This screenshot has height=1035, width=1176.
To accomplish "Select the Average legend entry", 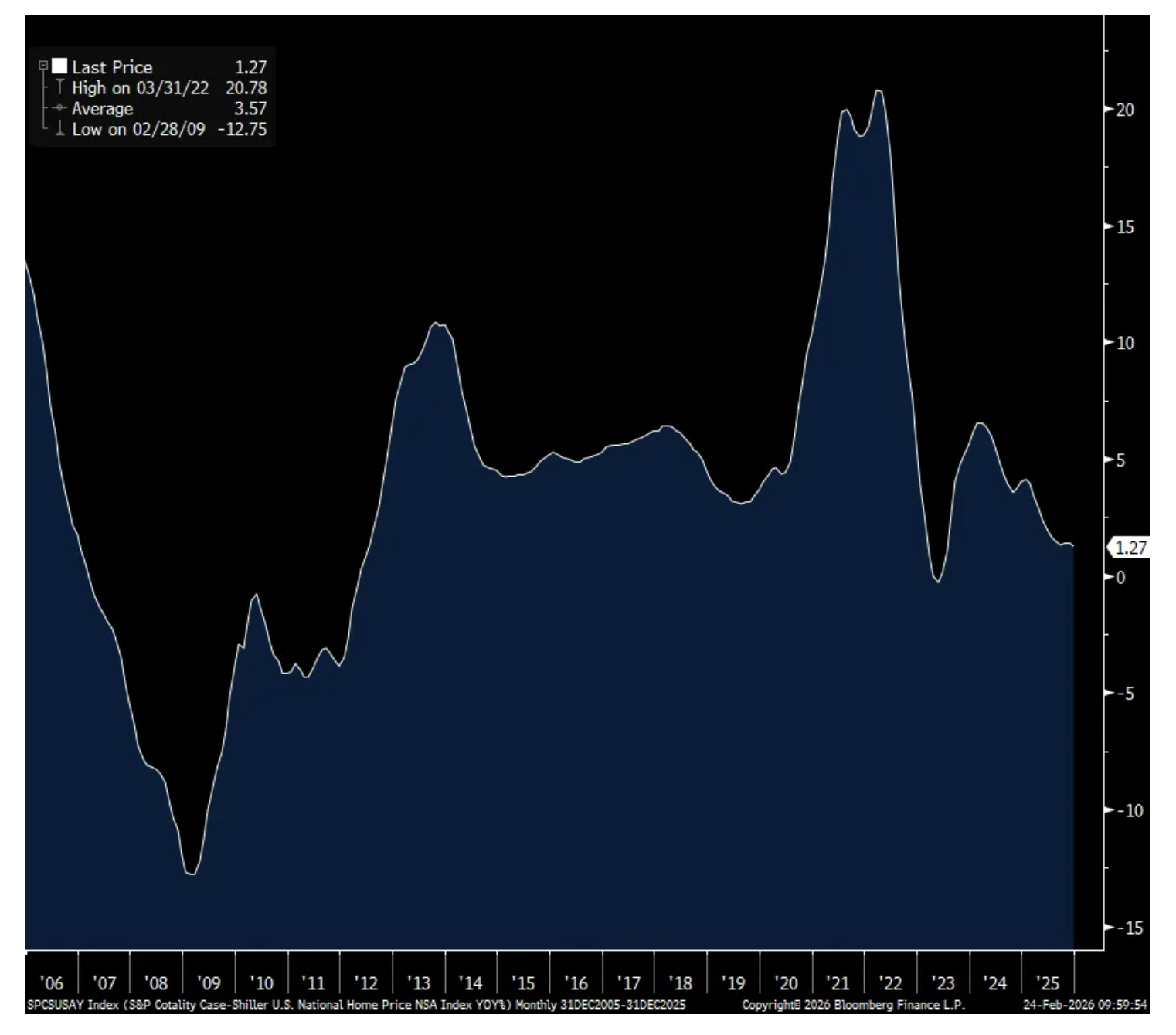I will coord(102,109).
